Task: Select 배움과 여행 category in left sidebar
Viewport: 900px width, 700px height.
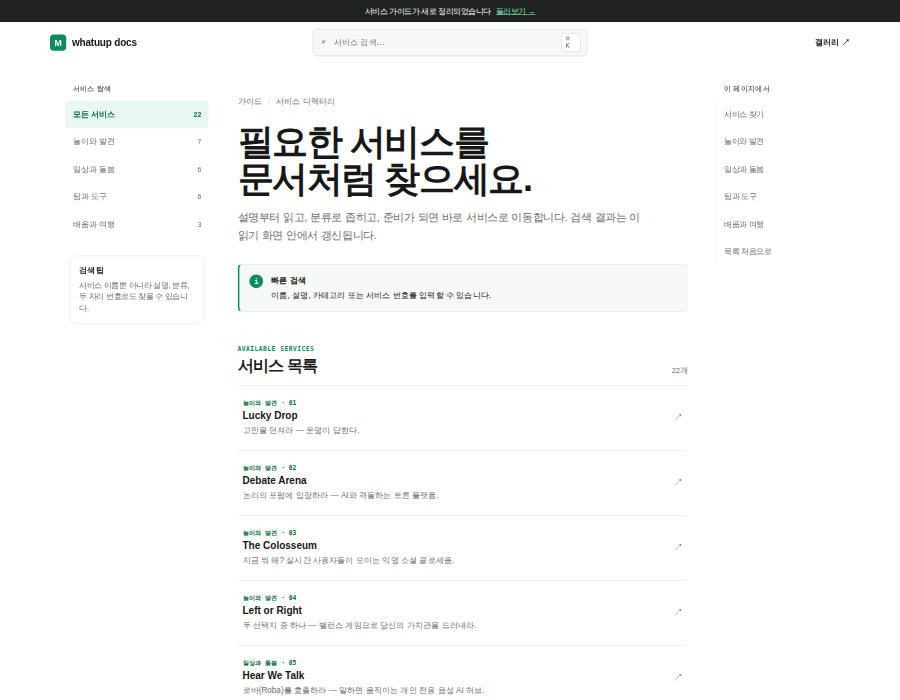Action: click(137, 224)
